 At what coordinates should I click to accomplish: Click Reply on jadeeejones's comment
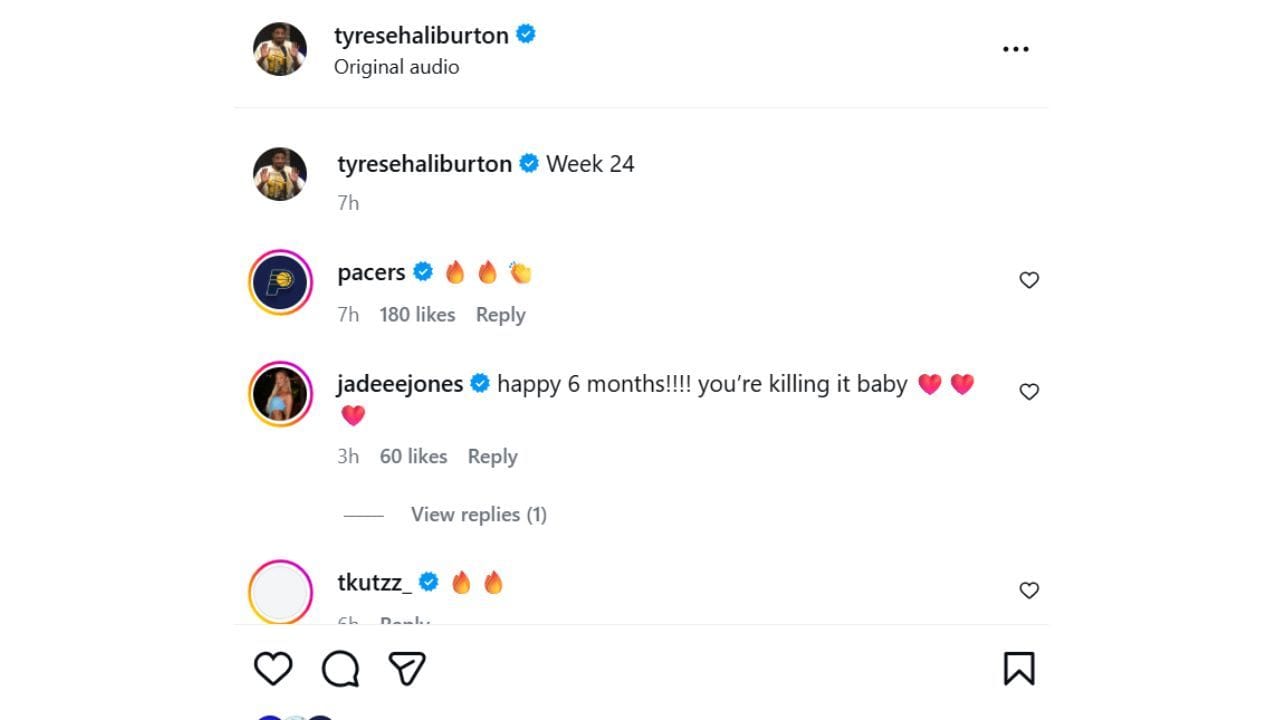492,456
